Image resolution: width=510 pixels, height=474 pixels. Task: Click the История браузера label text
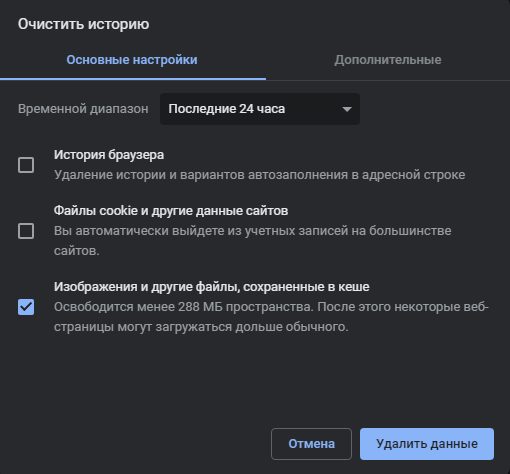tap(109, 155)
